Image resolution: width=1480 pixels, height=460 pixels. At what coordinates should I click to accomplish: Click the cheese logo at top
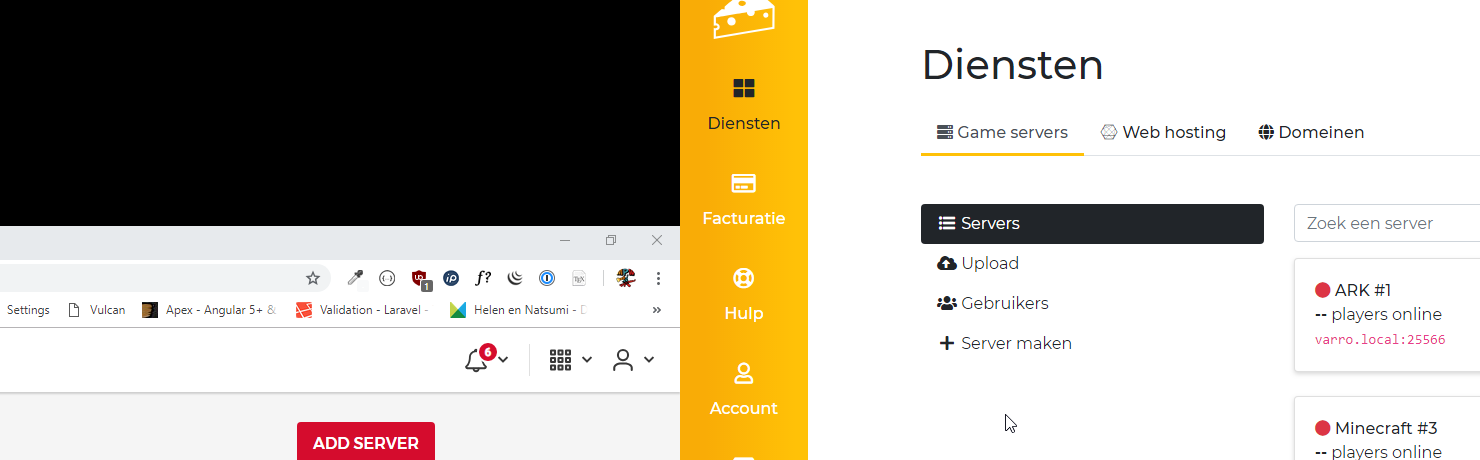point(743,18)
